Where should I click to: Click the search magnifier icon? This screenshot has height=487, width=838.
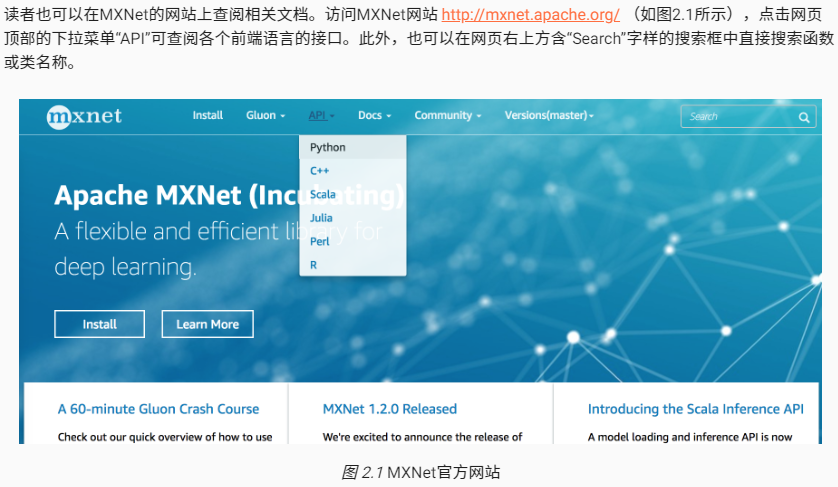coord(803,117)
